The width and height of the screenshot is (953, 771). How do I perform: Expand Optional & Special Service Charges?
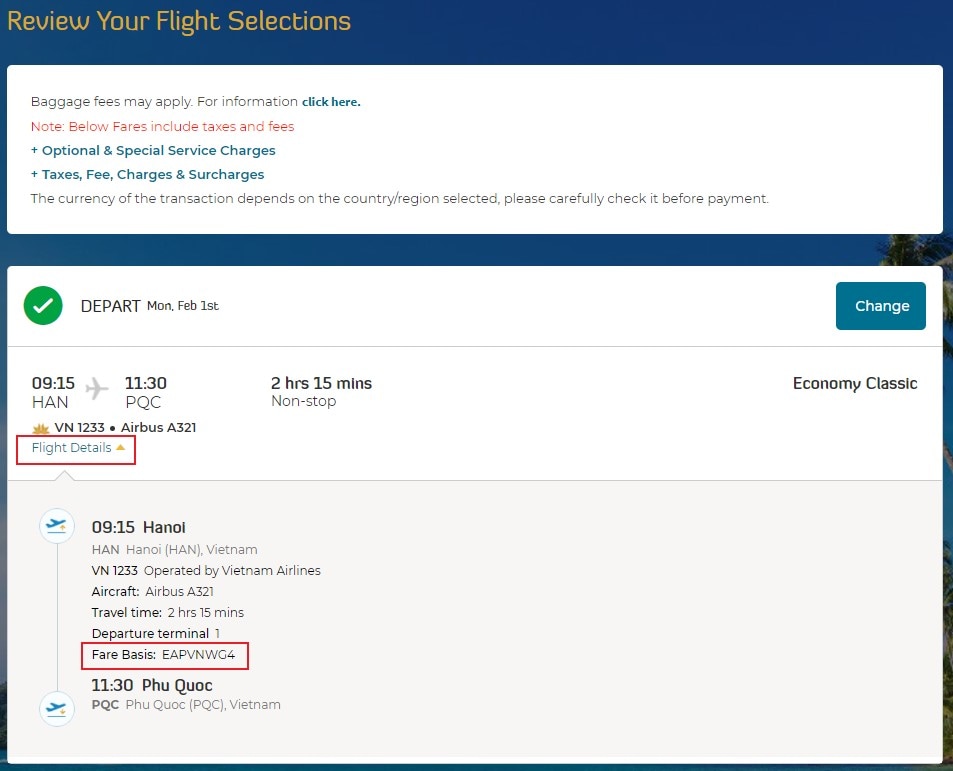[x=153, y=151]
